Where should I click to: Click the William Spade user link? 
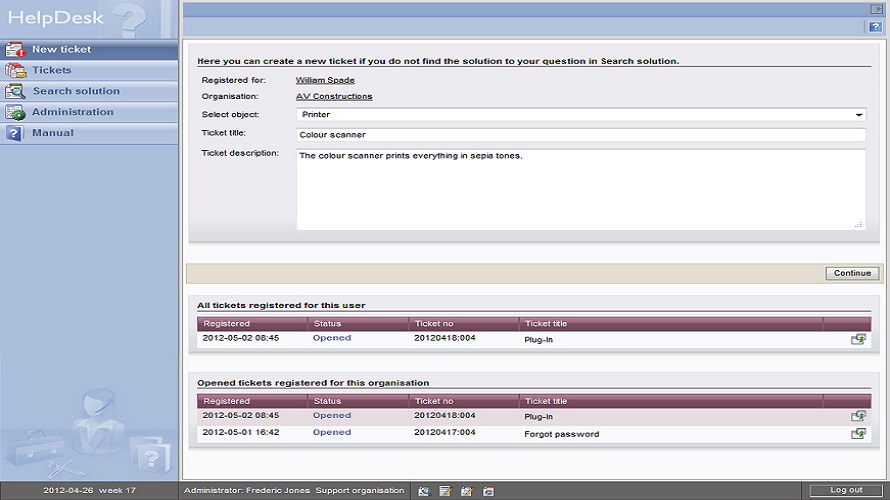[325, 81]
